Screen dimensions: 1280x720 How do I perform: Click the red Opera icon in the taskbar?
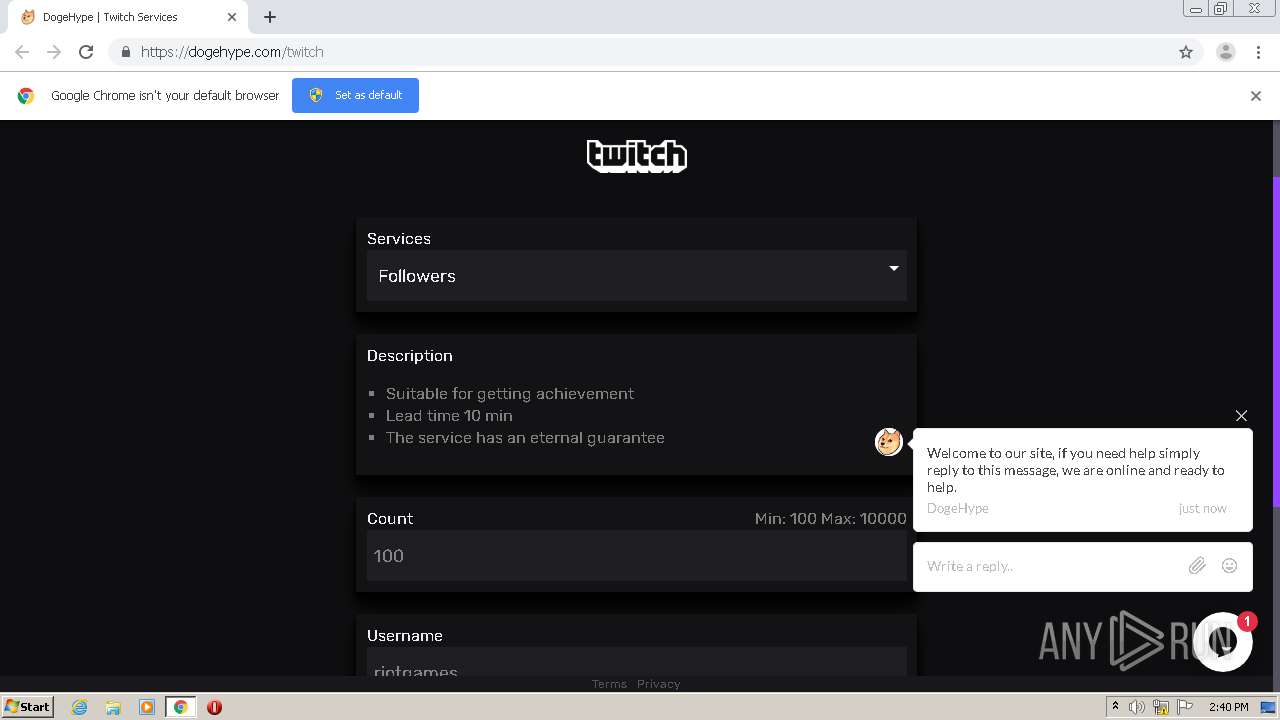(214, 707)
